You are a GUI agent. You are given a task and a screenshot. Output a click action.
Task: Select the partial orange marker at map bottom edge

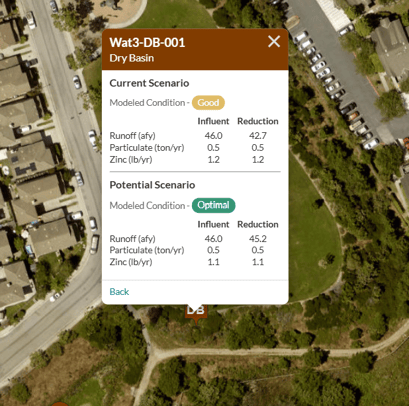[60, 404]
